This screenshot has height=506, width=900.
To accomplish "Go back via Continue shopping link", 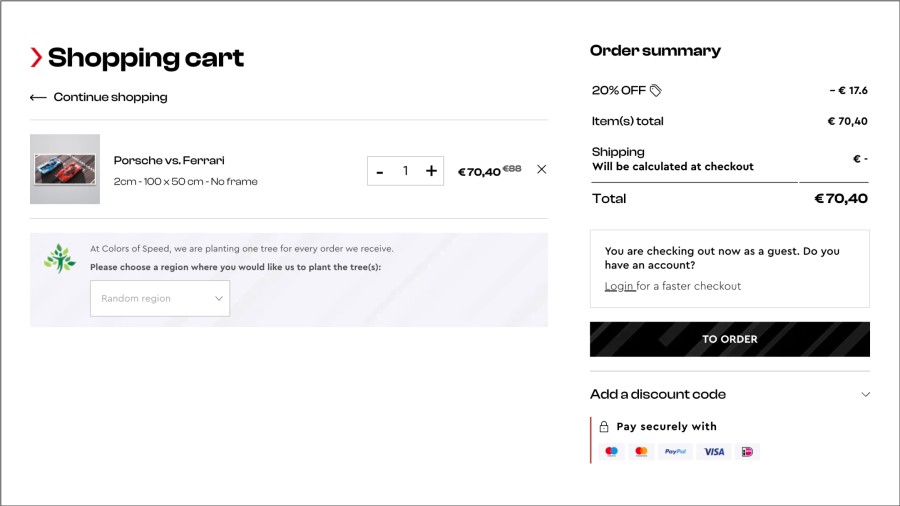I will pyautogui.click(x=99, y=97).
